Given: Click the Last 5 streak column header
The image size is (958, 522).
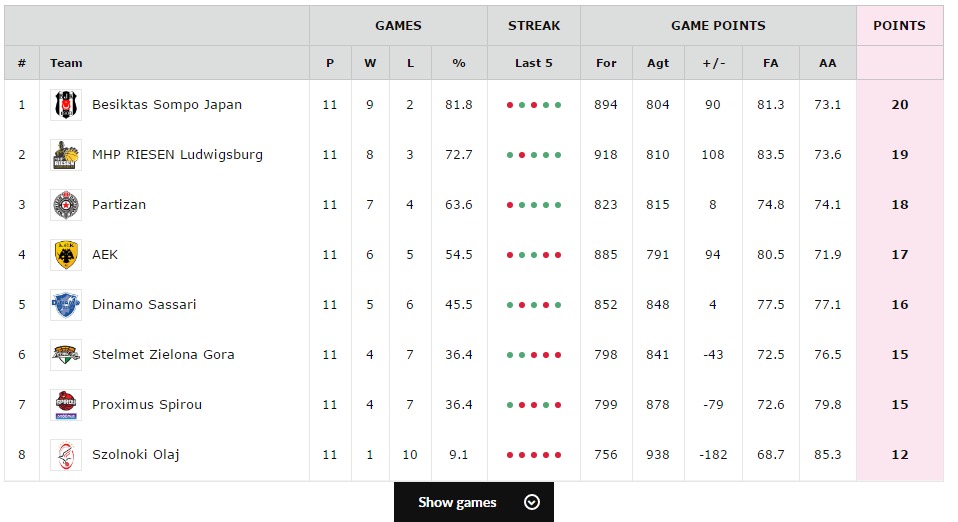Looking at the screenshot, I should pos(534,63).
